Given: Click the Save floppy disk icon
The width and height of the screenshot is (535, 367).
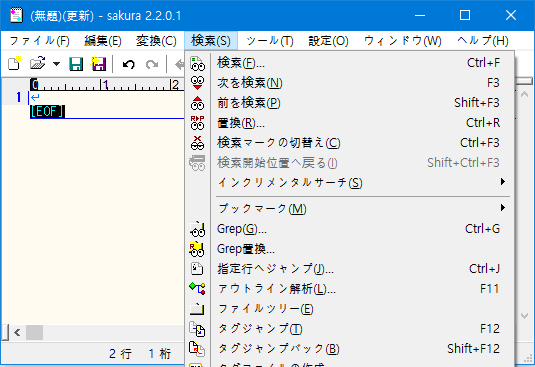Looking at the screenshot, I should pos(76,64).
